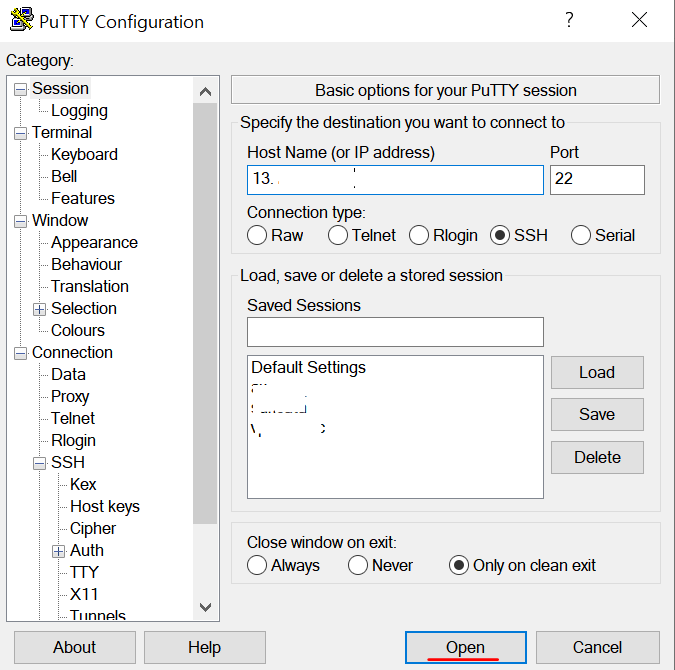This screenshot has width=675, height=670.
Task: Choose Only on clean exit option
Action: 459,565
